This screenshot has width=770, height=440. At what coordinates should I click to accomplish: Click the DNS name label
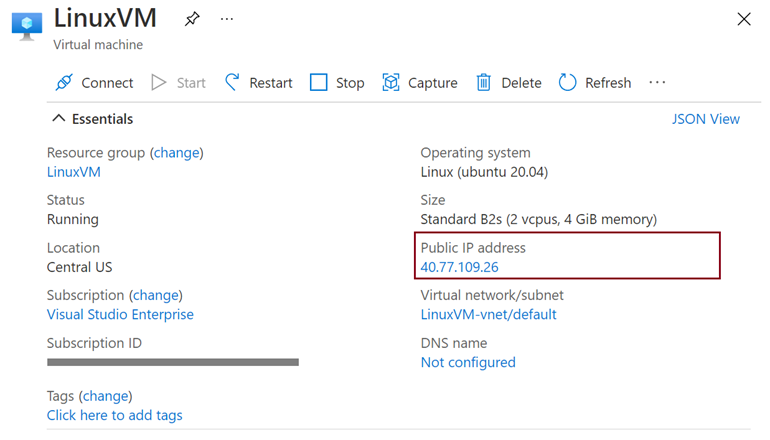click(x=454, y=343)
